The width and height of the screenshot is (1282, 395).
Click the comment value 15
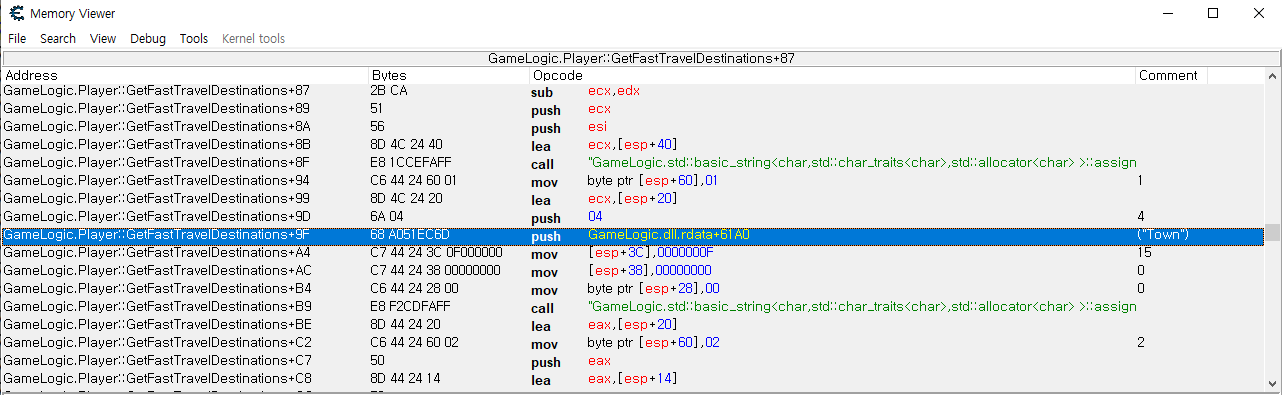(1144, 253)
